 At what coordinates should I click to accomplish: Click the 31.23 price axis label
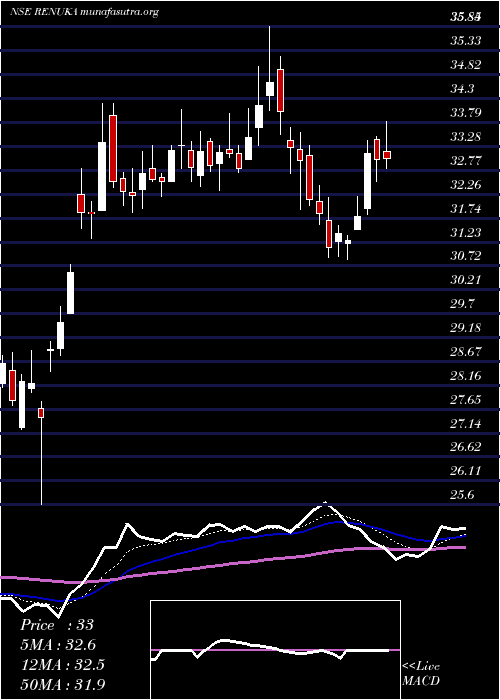point(466,232)
